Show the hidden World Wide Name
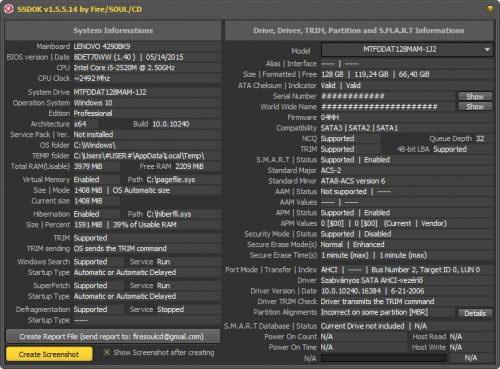 (x=475, y=107)
